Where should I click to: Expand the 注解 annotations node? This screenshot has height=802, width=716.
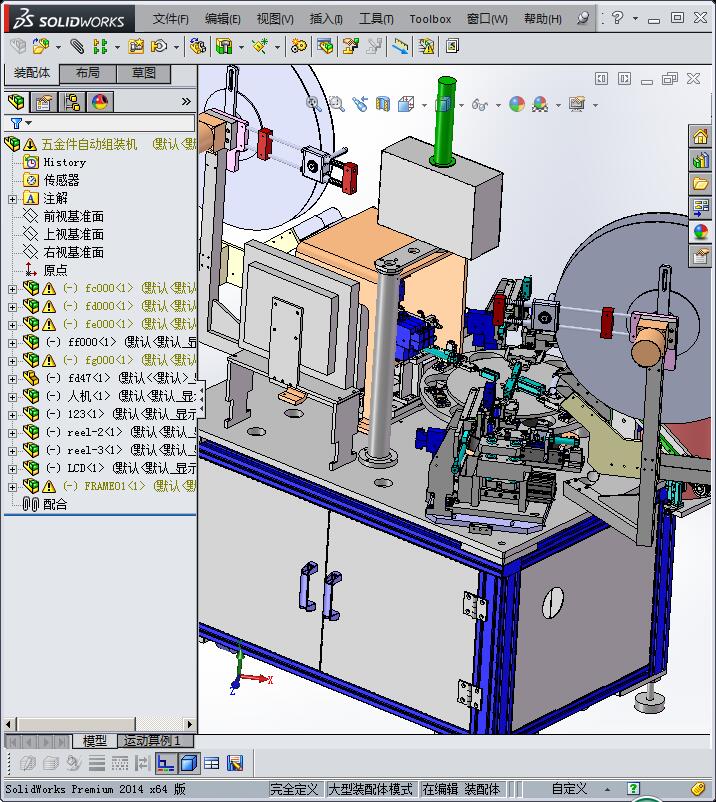12,199
